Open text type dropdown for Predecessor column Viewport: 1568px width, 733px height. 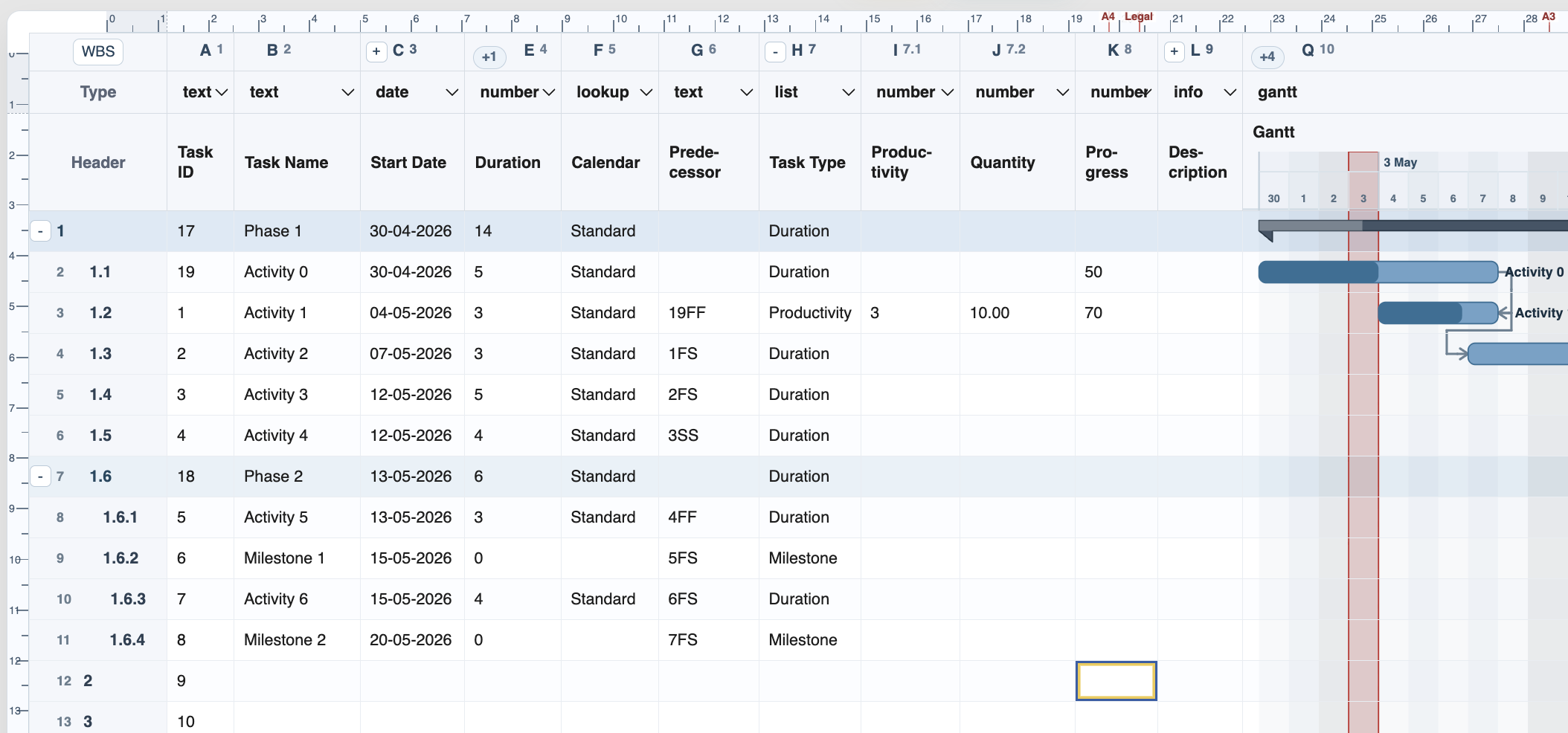point(746,92)
